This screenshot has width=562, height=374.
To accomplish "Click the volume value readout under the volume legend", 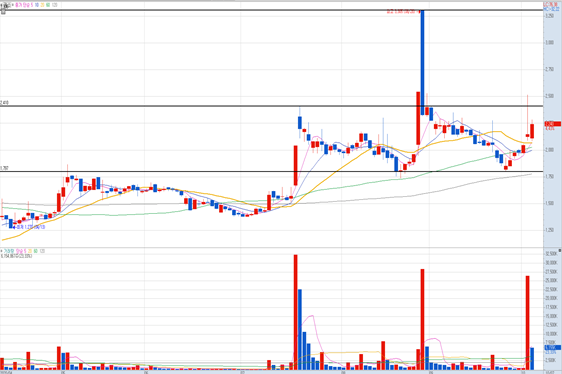I will coord(16,256).
